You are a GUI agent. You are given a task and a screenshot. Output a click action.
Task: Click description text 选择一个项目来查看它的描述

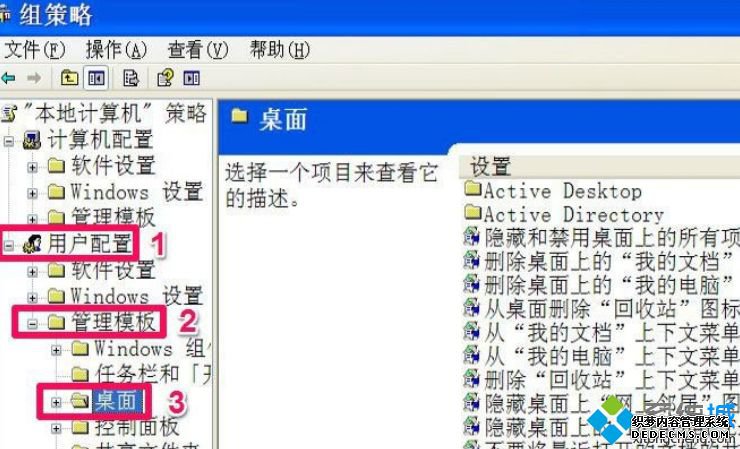[x=332, y=186]
